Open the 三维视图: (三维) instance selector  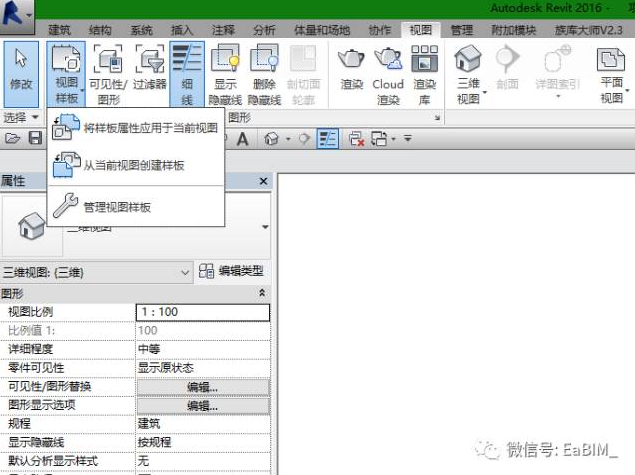[x=97, y=271]
